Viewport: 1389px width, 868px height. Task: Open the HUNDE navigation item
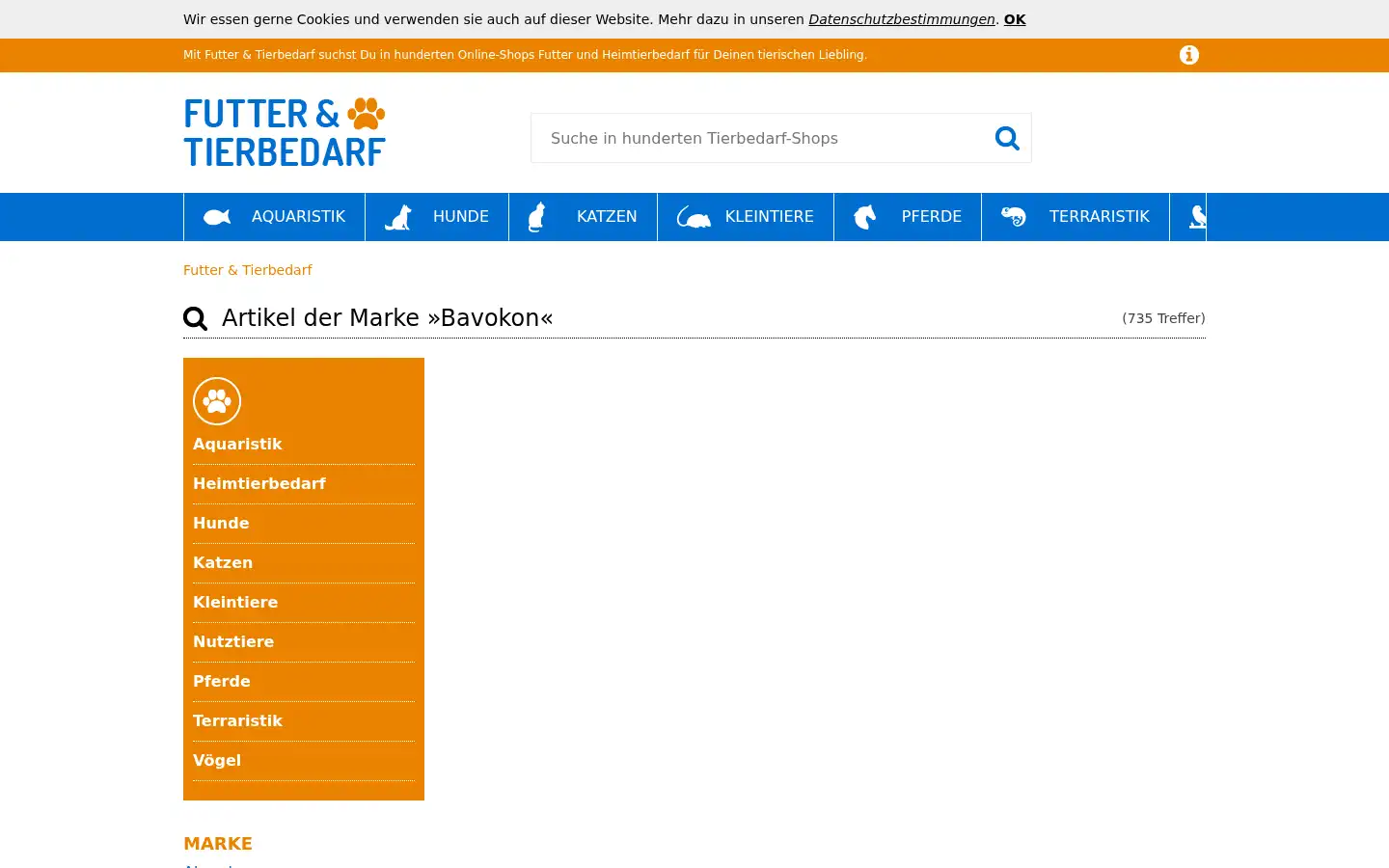click(x=437, y=217)
